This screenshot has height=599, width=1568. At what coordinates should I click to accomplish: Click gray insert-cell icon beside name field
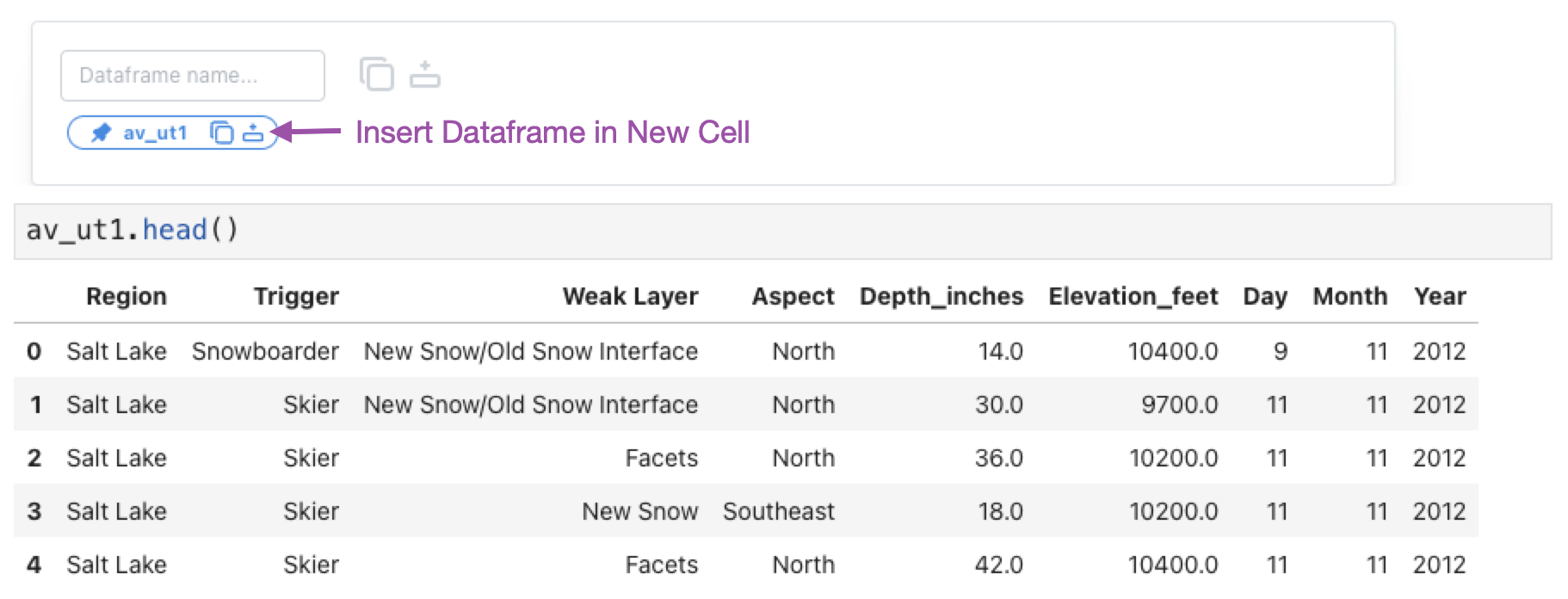(425, 74)
